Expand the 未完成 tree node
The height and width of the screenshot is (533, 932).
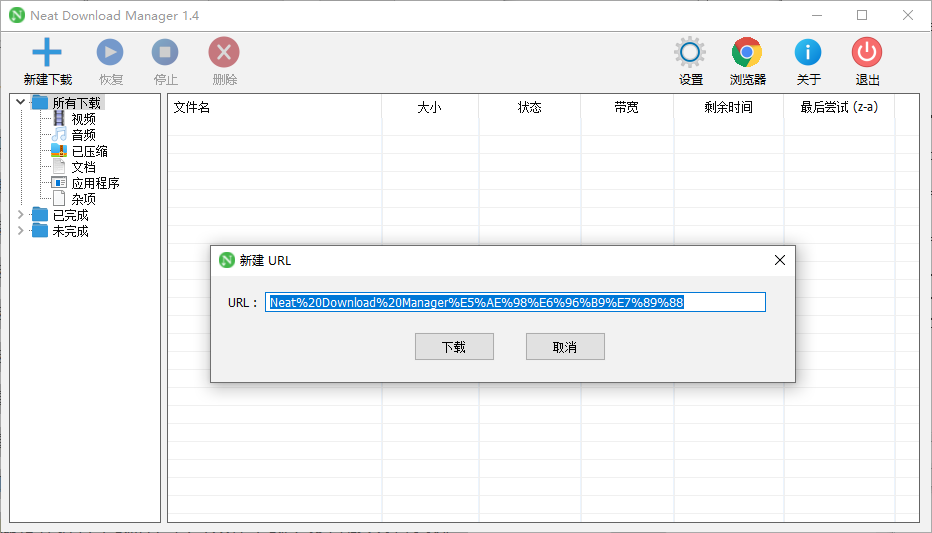[21, 231]
